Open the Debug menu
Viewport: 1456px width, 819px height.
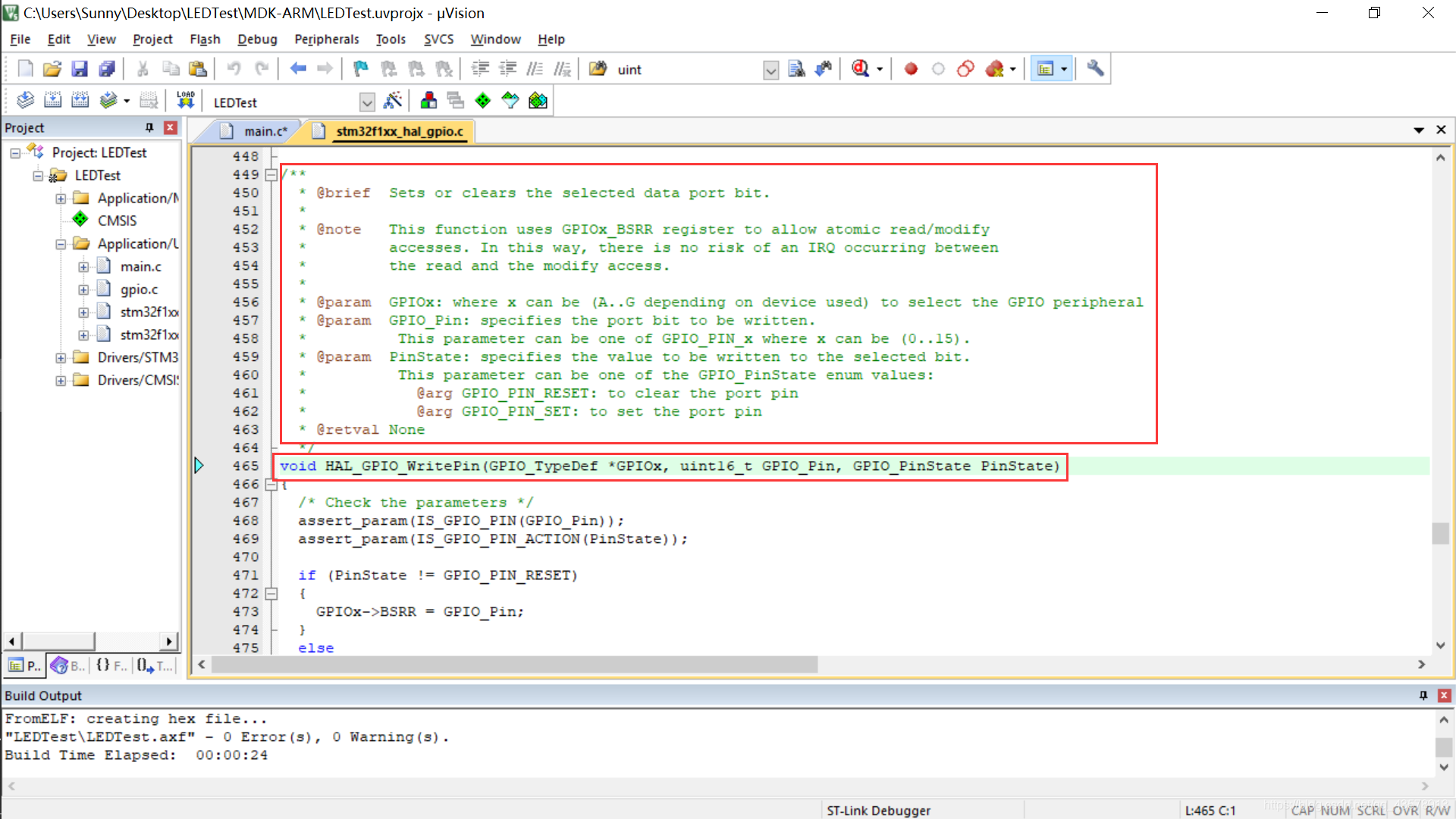tap(257, 39)
